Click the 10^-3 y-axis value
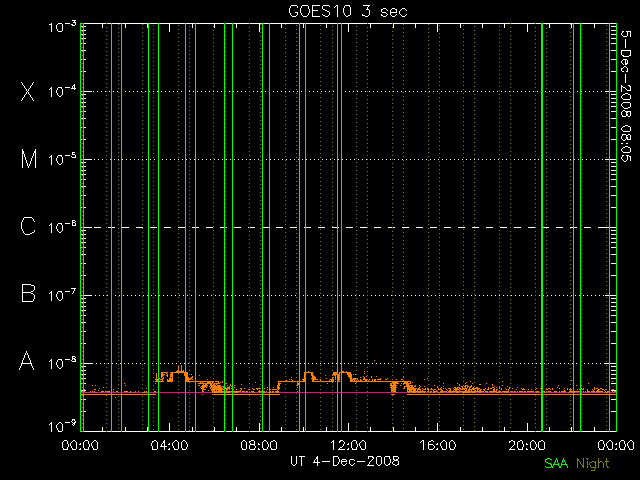Image resolution: width=640 pixels, height=480 pixels. coord(62,27)
